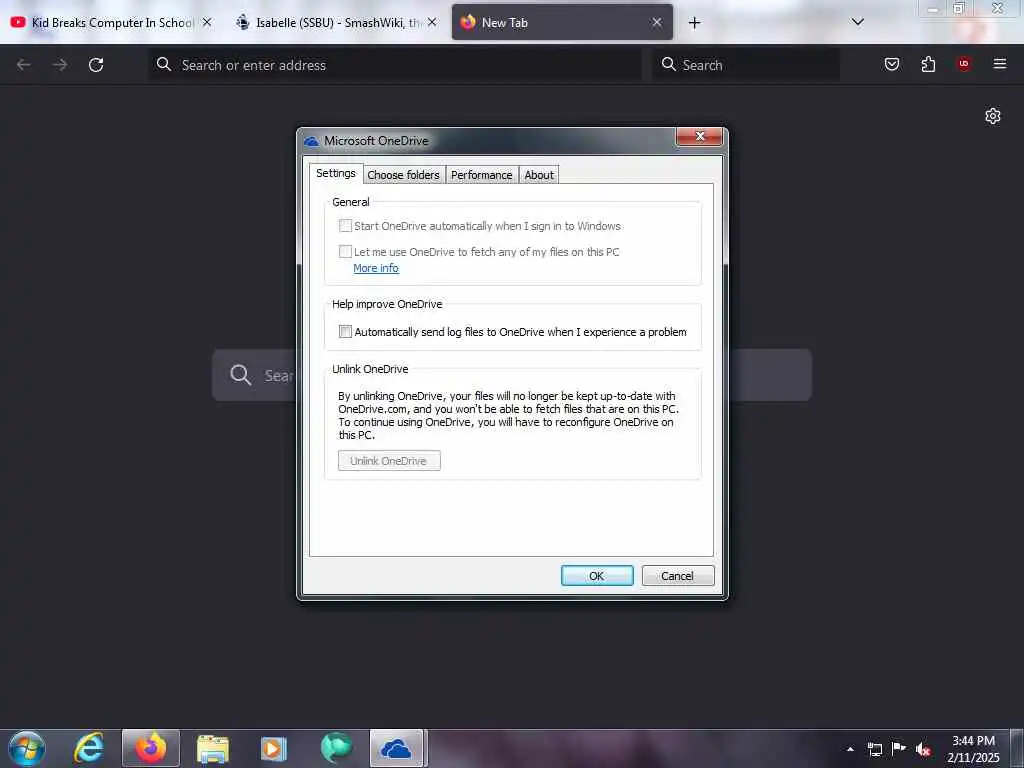Focus the Search or enter address bar

click(394, 65)
